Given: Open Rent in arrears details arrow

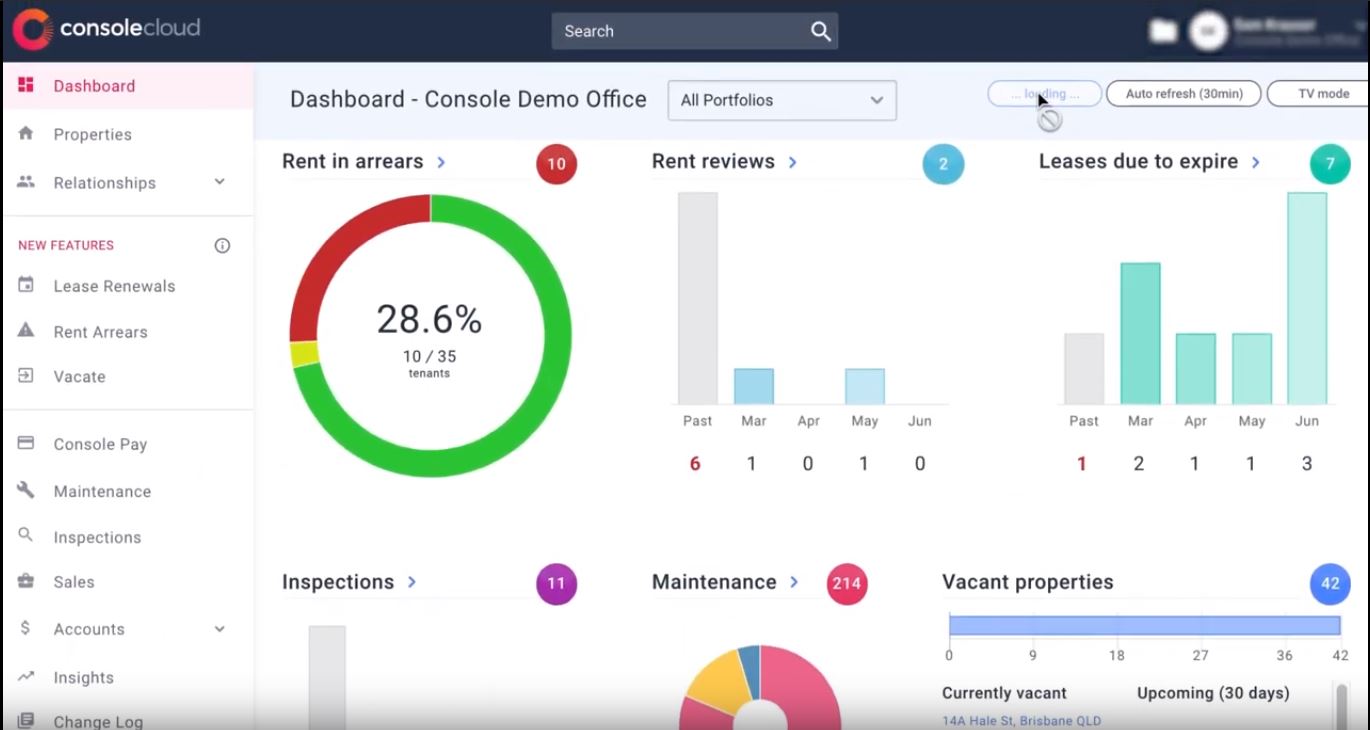Looking at the screenshot, I should [x=441, y=162].
